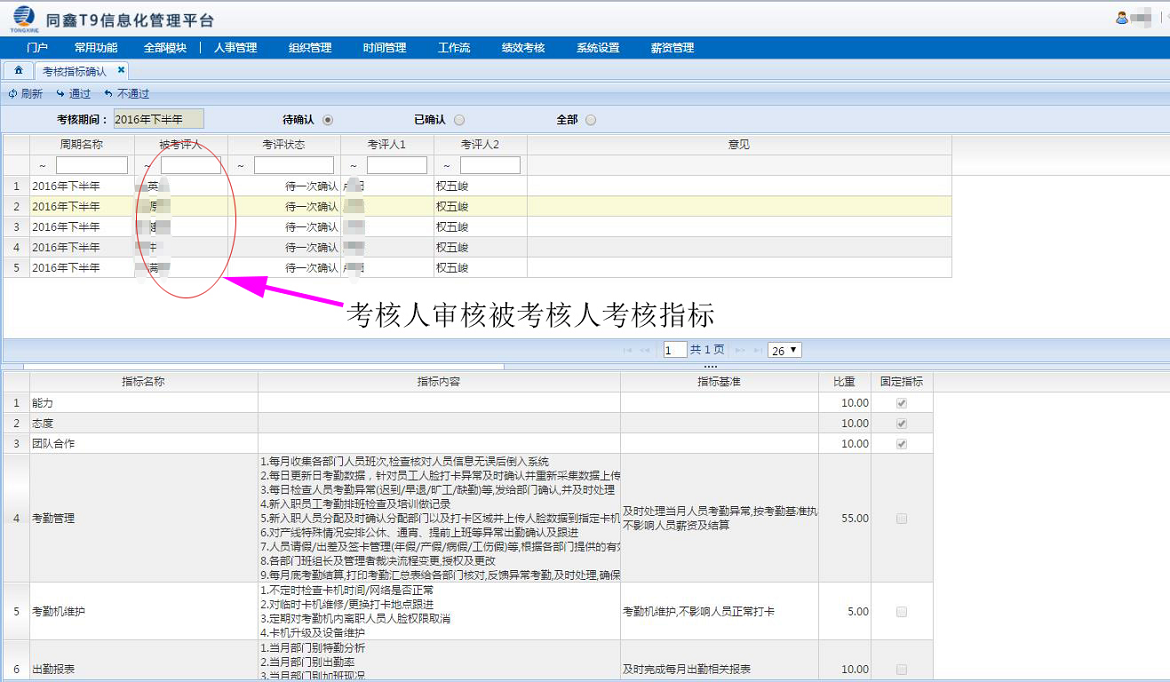Open the 人事管理 menu
Image resolution: width=1170 pixels, height=682 pixels.
tap(235, 48)
